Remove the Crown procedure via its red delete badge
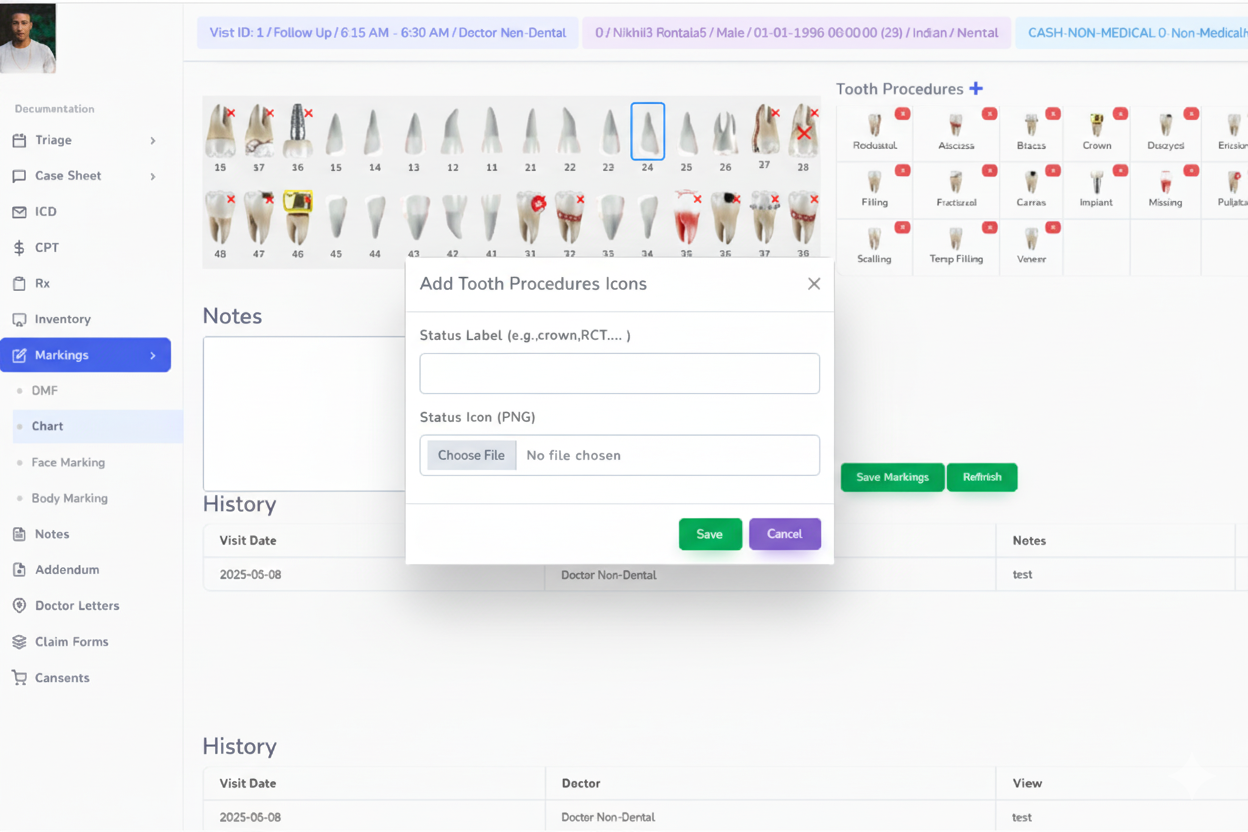 tap(1120, 114)
